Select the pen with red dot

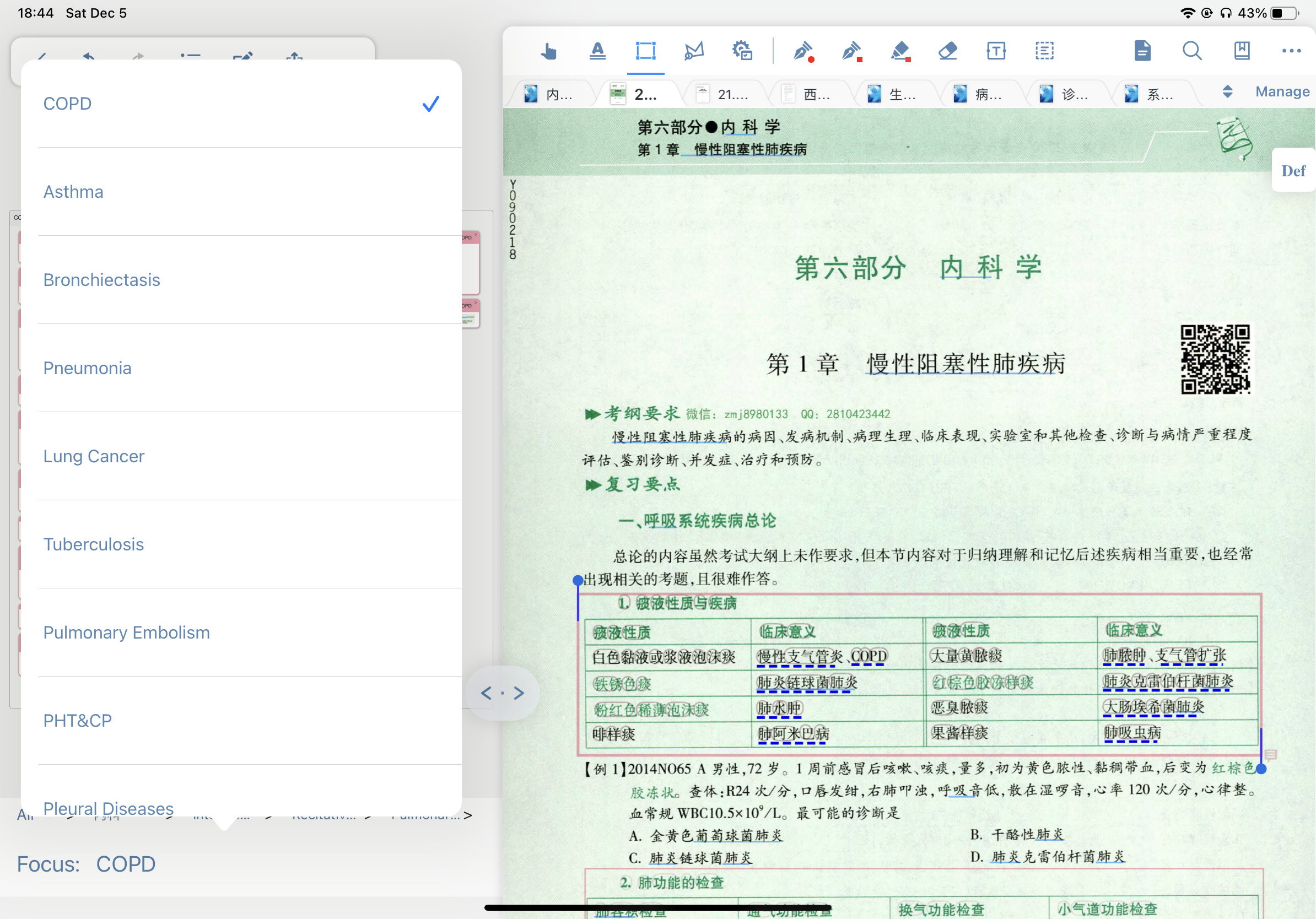[803, 51]
